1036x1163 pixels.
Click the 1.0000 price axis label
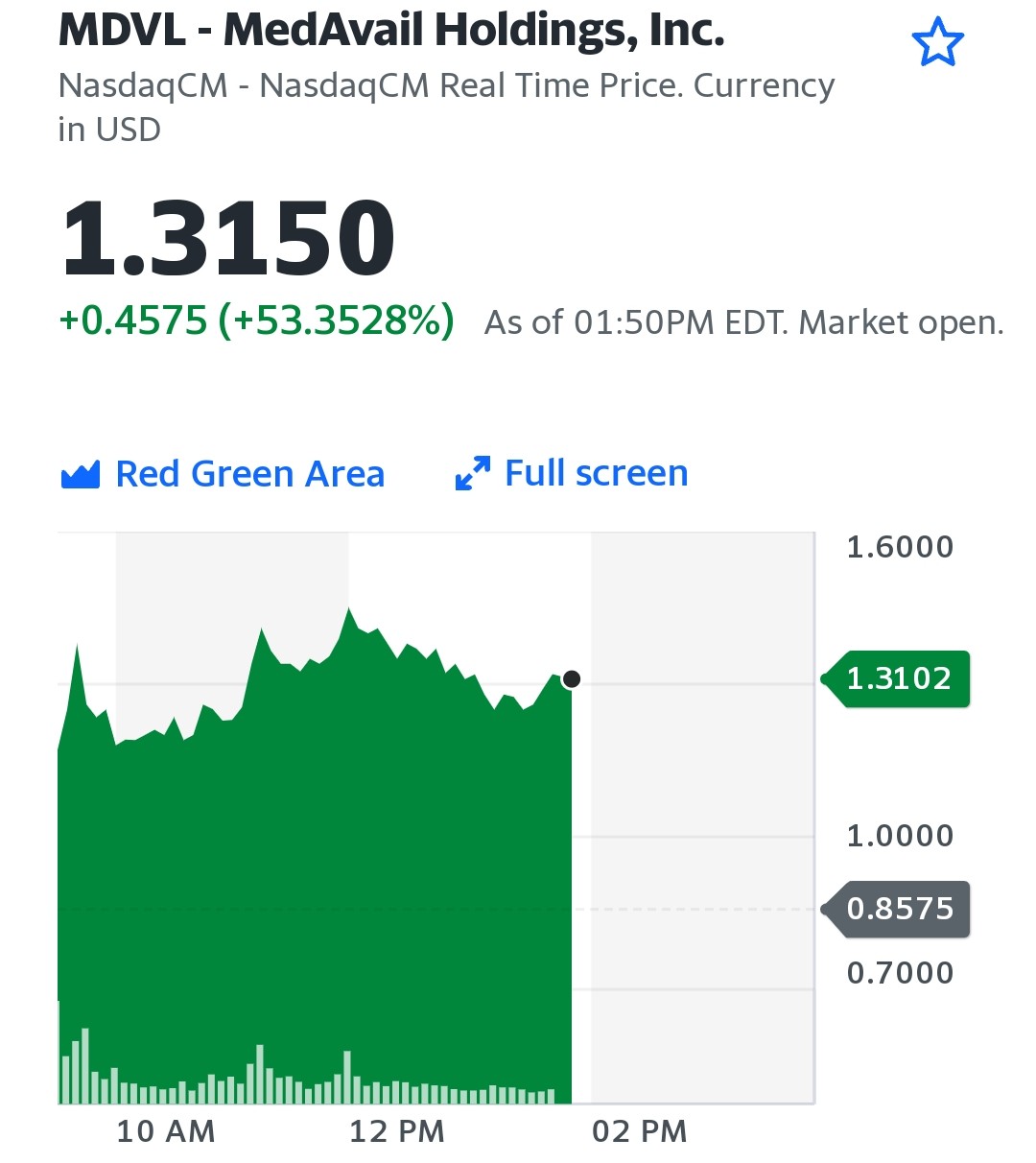900,836
